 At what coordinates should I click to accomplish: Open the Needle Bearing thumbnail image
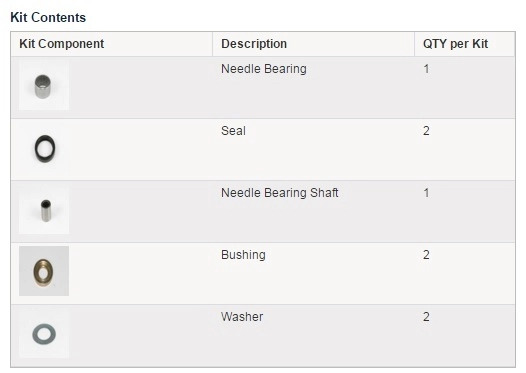pyautogui.click(x=44, y=85)
